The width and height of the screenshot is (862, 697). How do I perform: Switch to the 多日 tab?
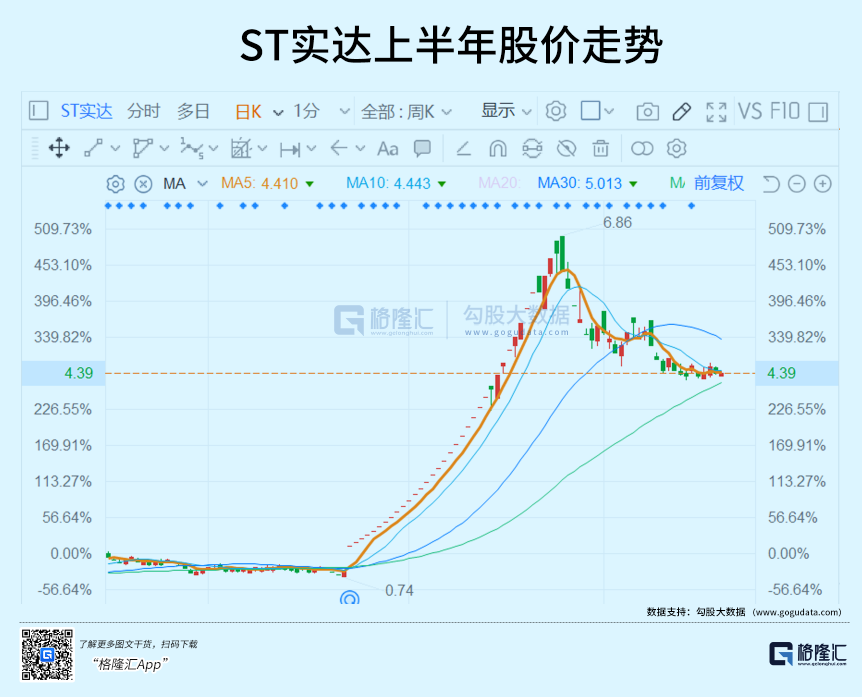click(x=193, y=111)
